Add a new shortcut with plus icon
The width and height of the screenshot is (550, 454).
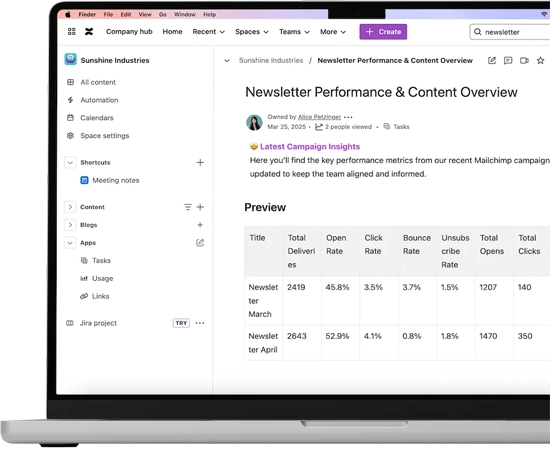click(200, 162)
